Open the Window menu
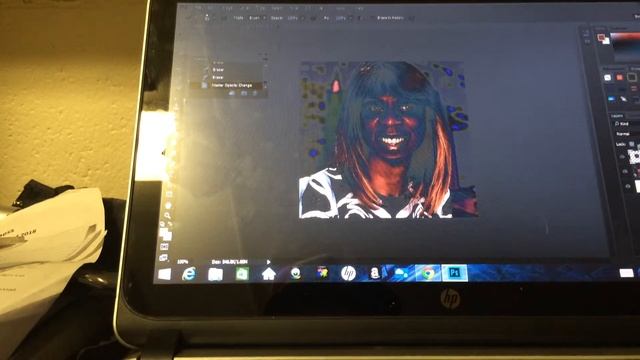The image size is (640, 360). (x=341, y=8)
